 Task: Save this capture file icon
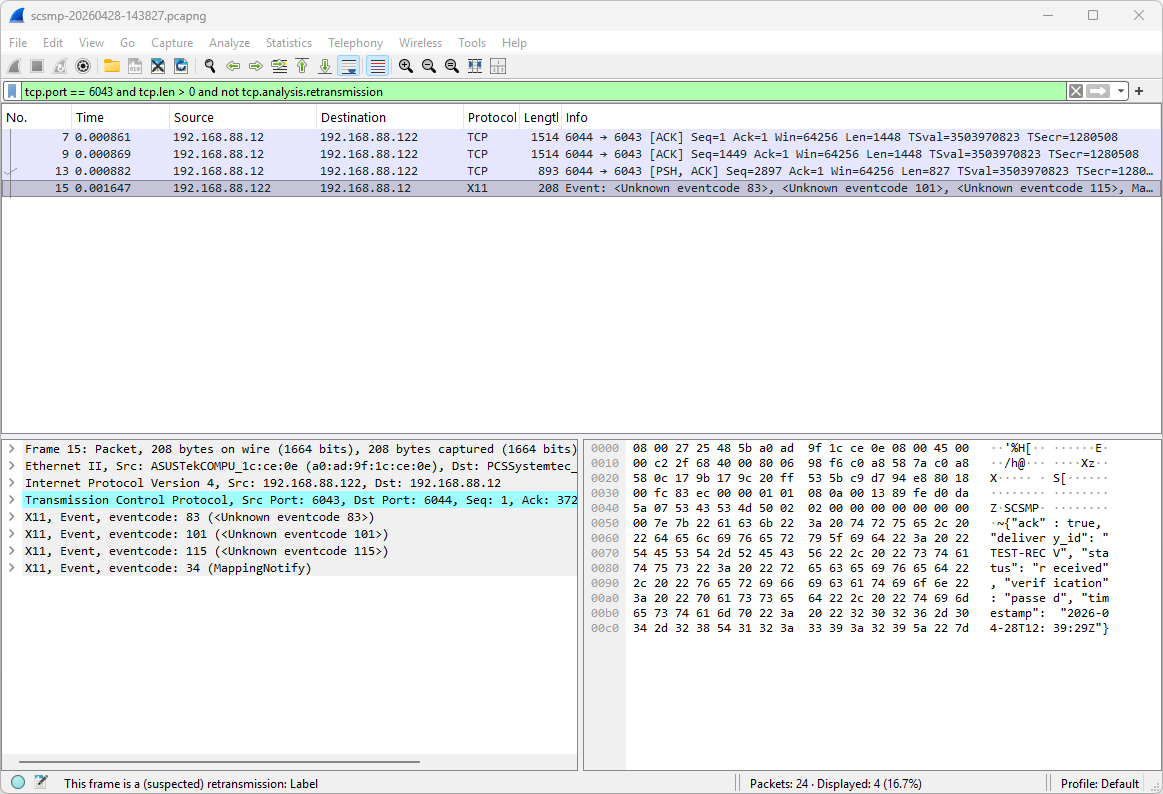134,66
